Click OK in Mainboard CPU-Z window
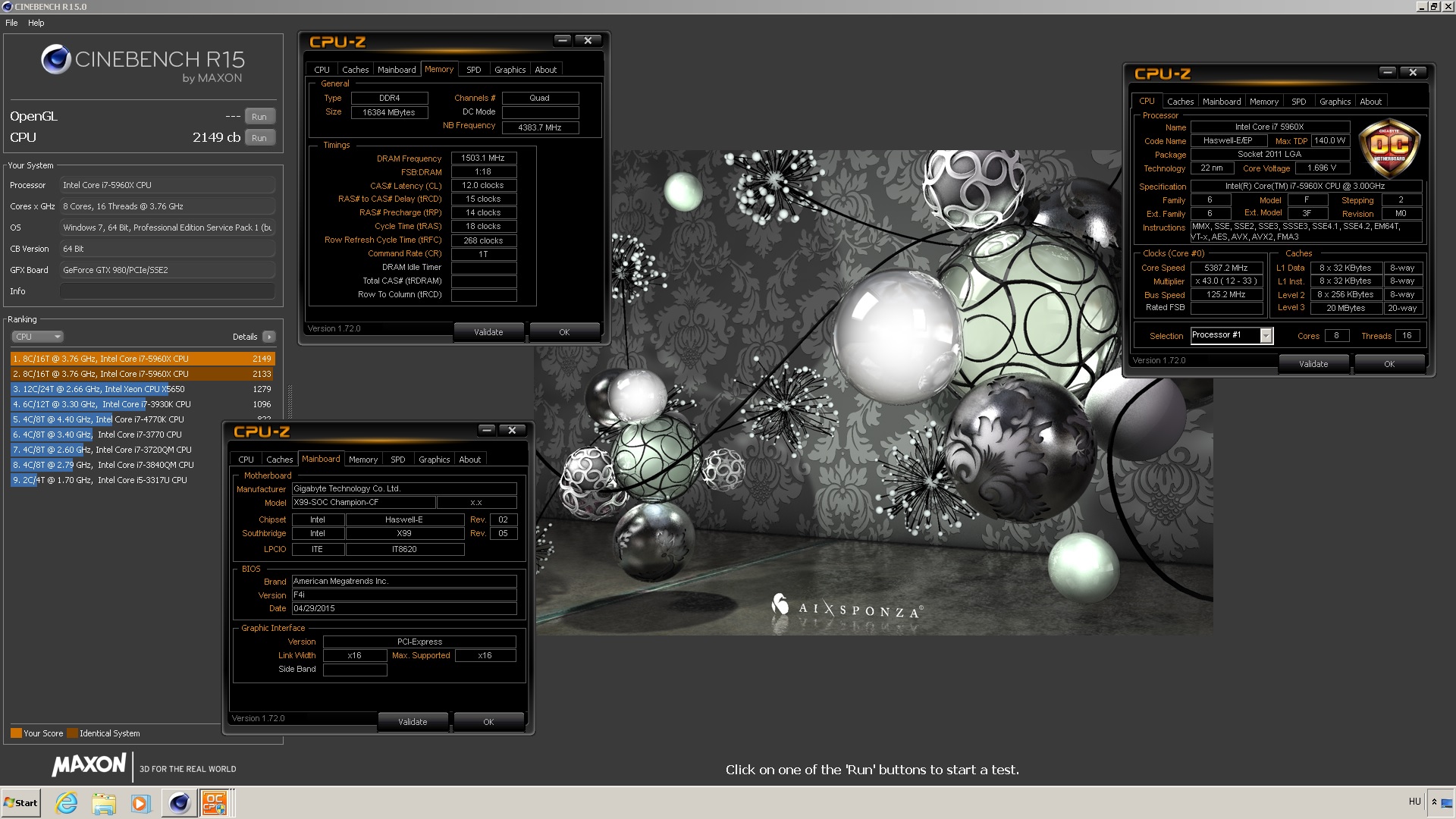 point(488,722)
